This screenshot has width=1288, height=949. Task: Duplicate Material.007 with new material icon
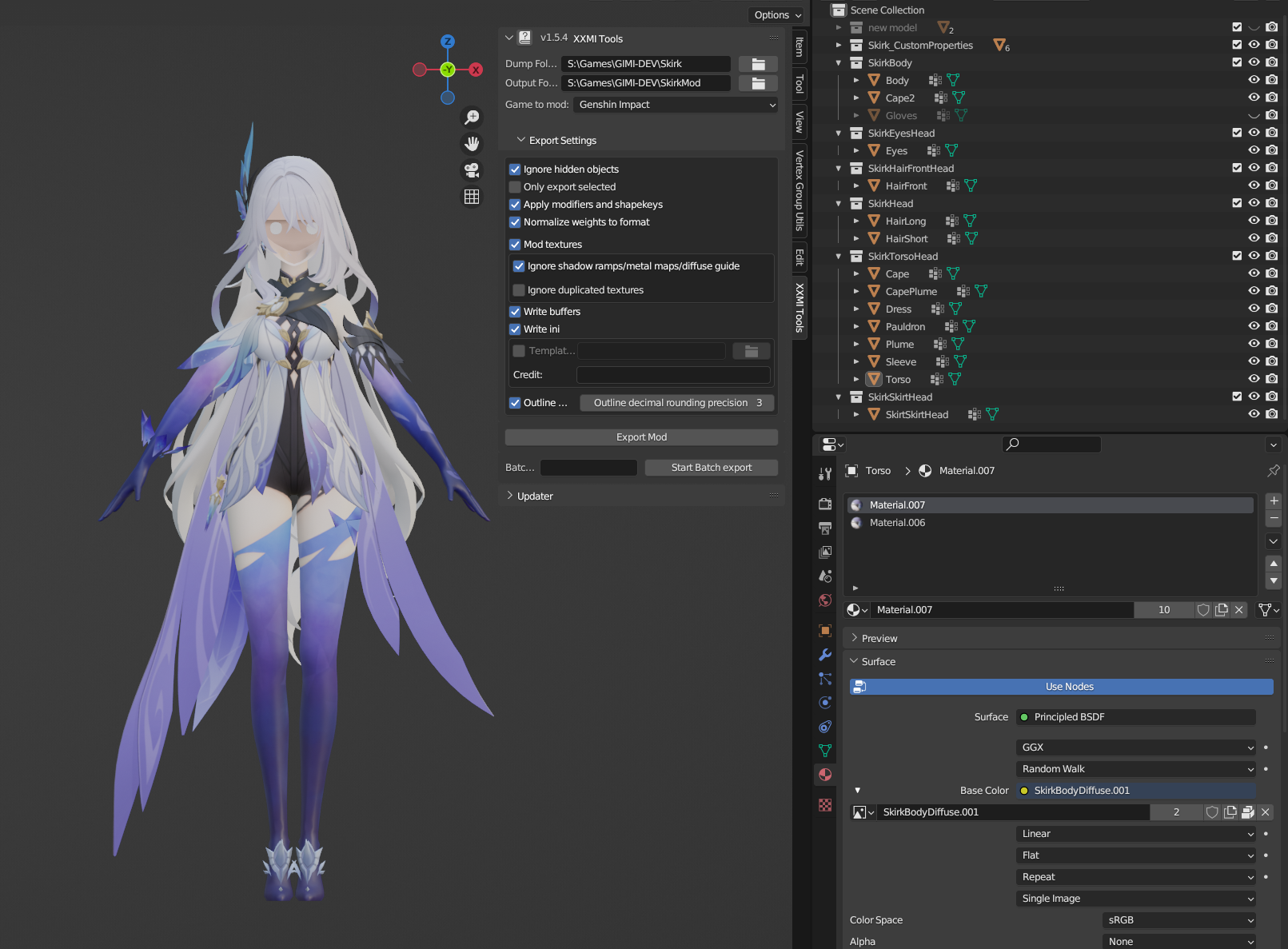pos(1221,610)
